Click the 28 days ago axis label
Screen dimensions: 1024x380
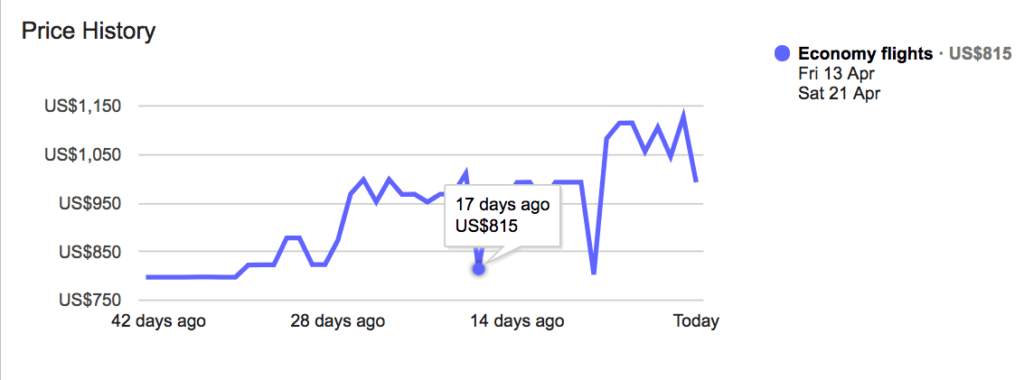pyautogui.click(x=338, y=321)
